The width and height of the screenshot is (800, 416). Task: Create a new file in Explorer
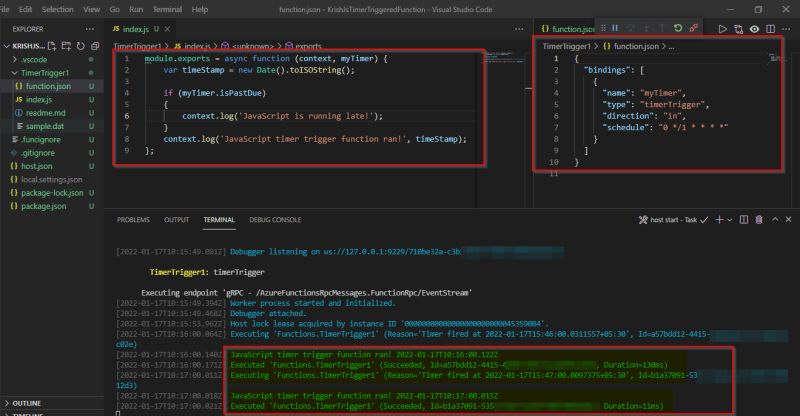[52, 46]
